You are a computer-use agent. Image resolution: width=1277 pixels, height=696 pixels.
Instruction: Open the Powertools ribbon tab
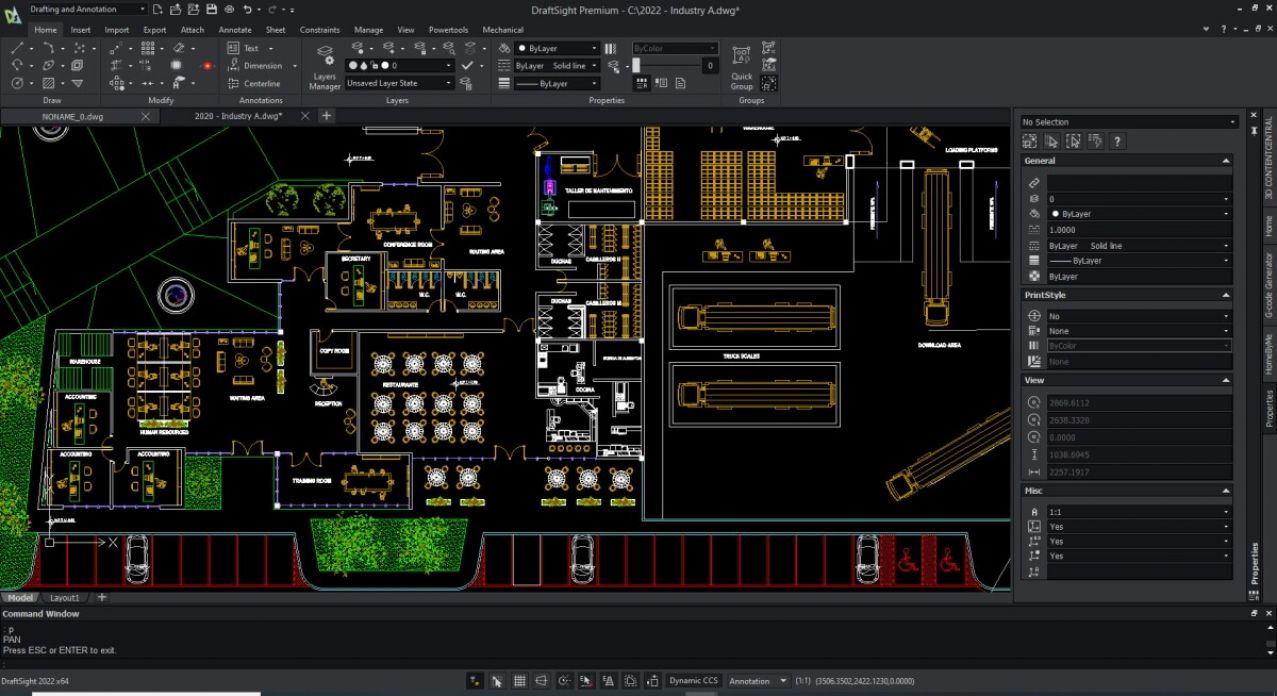tap(448, 30)
